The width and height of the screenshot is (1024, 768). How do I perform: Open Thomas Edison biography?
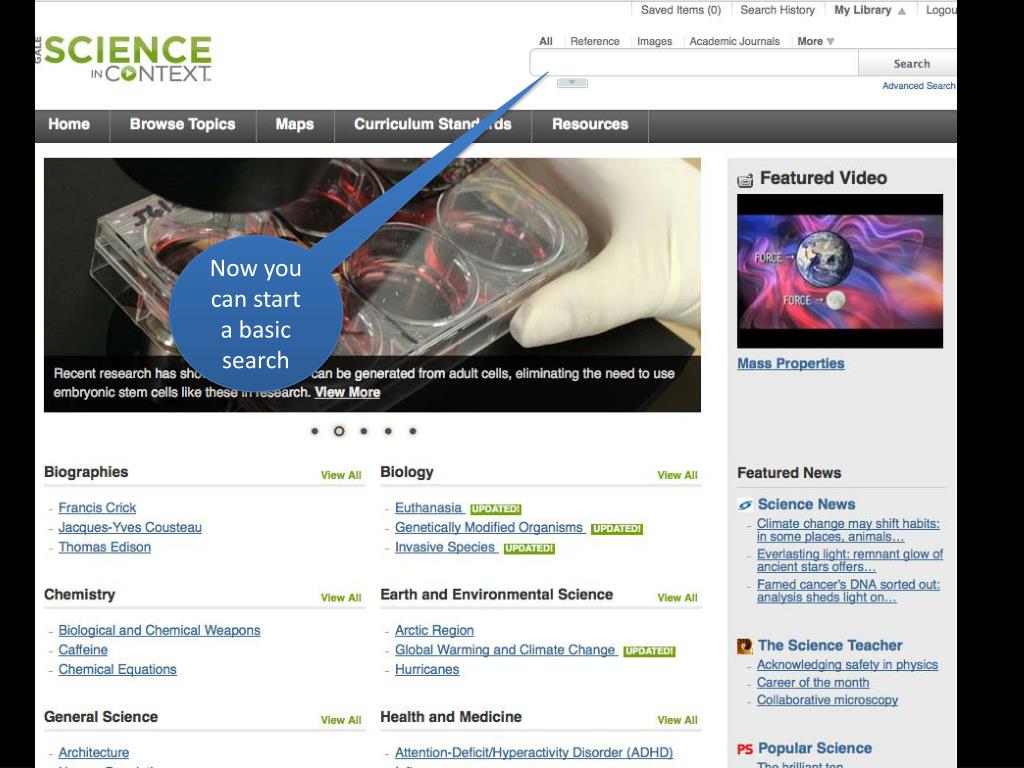click(x=104, y=547)
